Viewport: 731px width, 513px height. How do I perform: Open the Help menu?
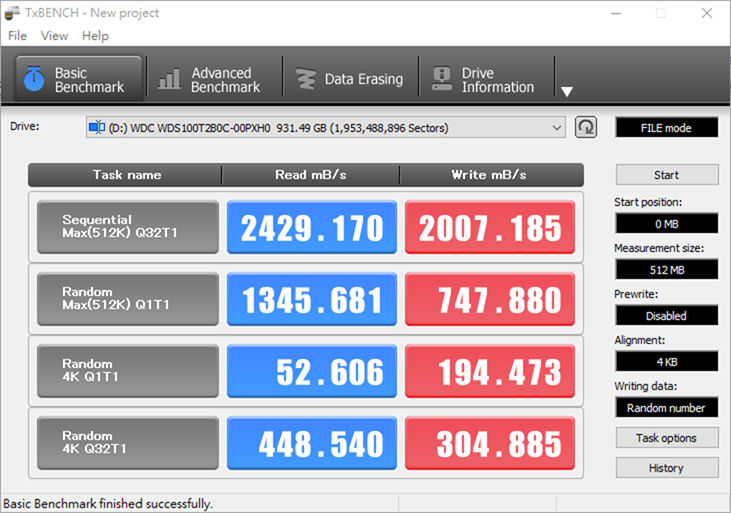95,36
